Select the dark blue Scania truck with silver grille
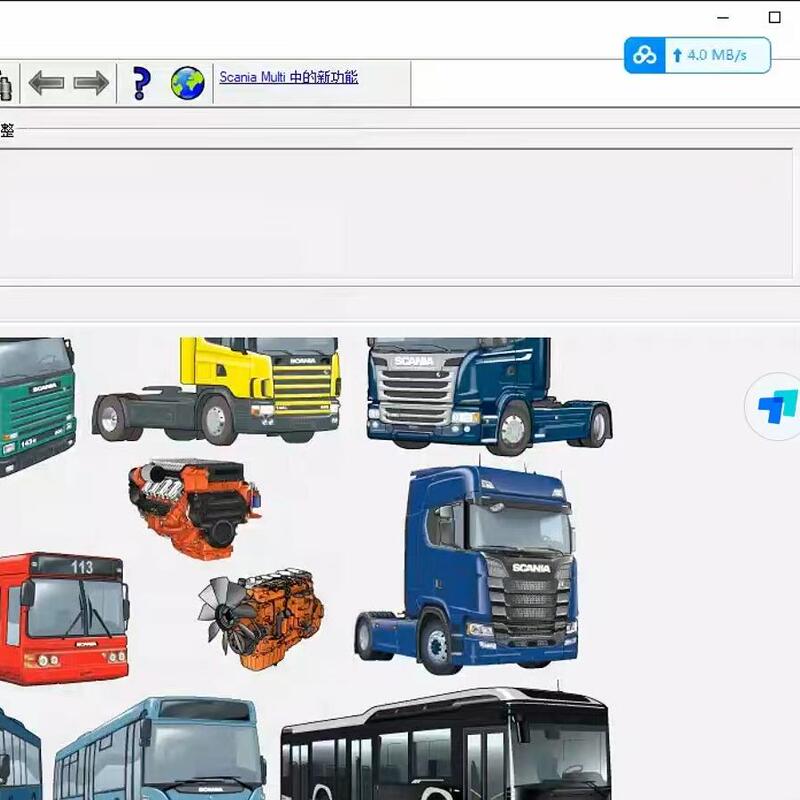Viewport: 800px width, 800px height. pos(490,395)
